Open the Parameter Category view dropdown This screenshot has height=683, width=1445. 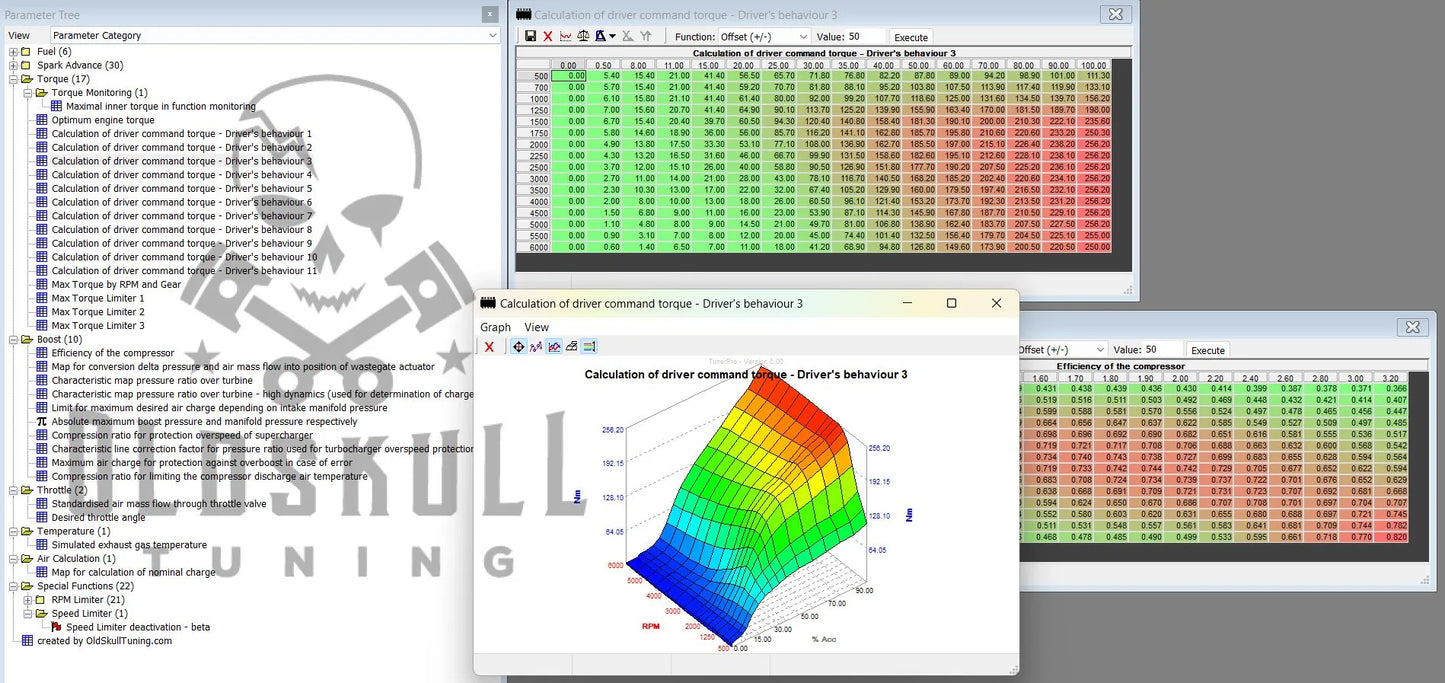274,35
